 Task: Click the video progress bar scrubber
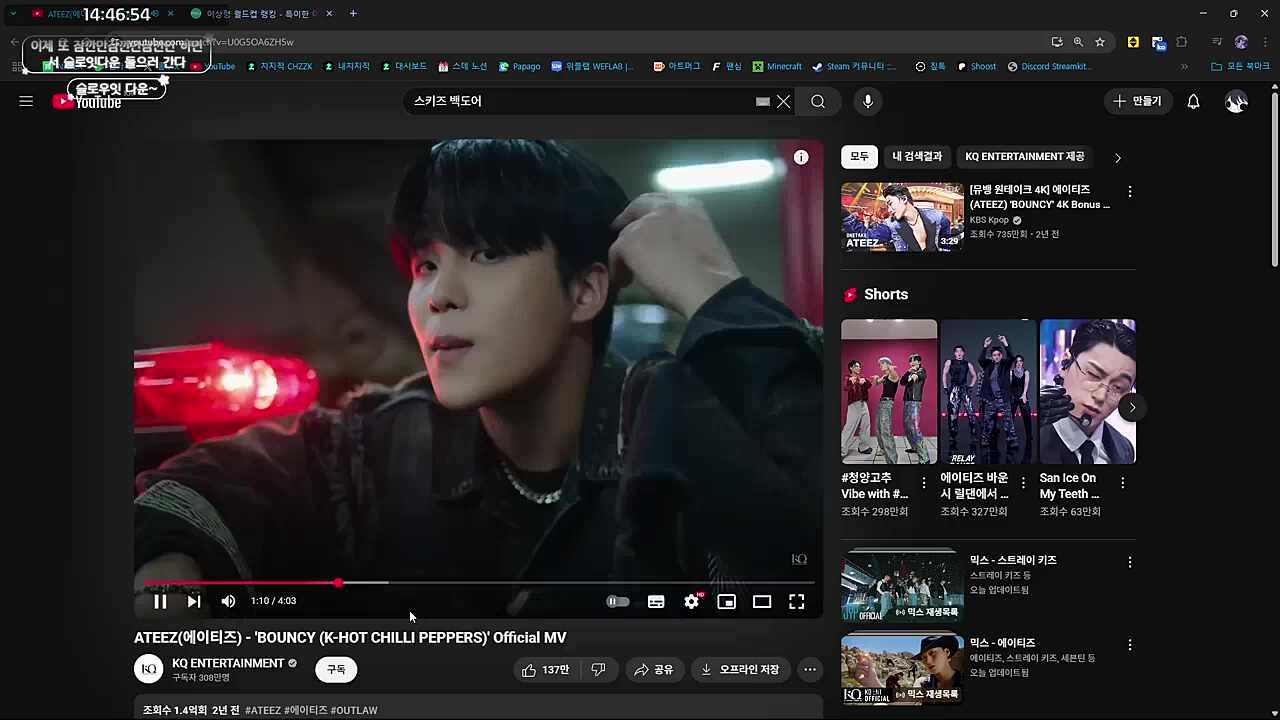pos(339,582)
